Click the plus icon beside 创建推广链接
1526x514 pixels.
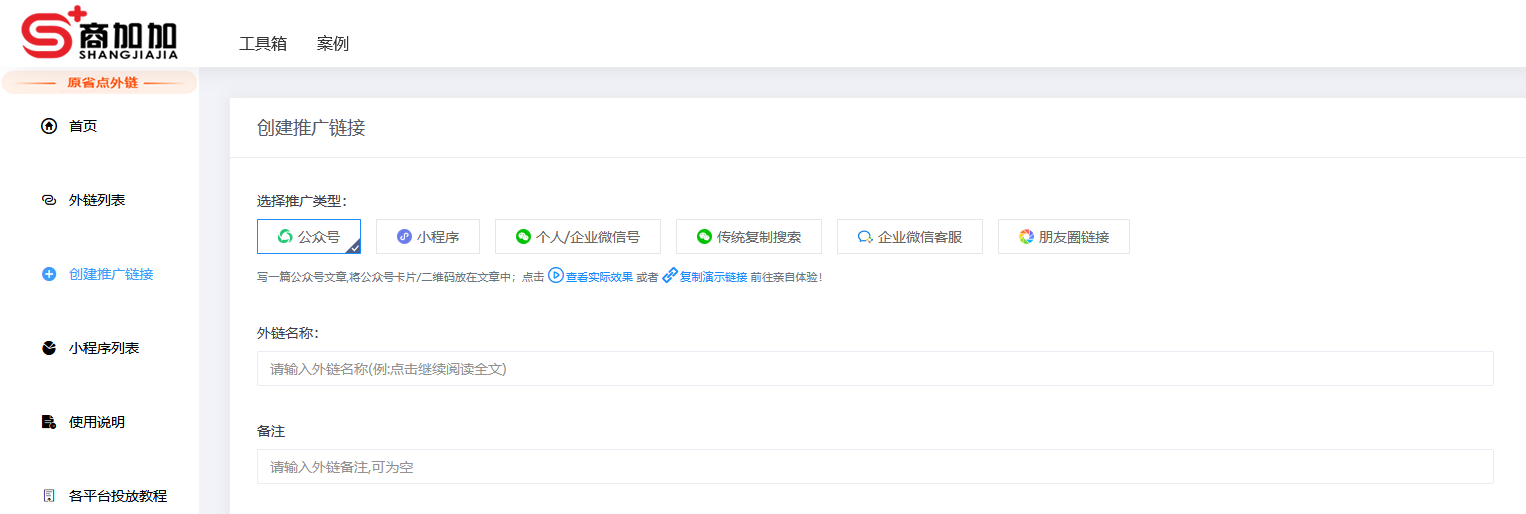49,274
